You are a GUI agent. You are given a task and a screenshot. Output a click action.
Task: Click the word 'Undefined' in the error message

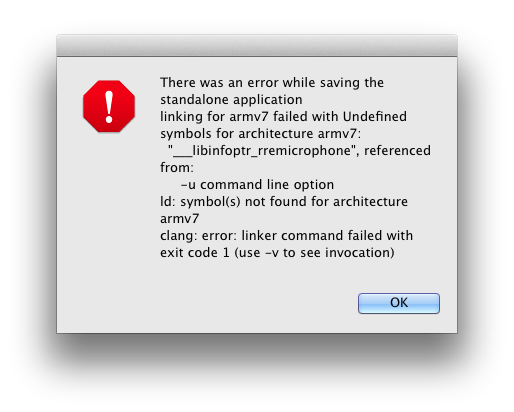(x=375, y=117)
